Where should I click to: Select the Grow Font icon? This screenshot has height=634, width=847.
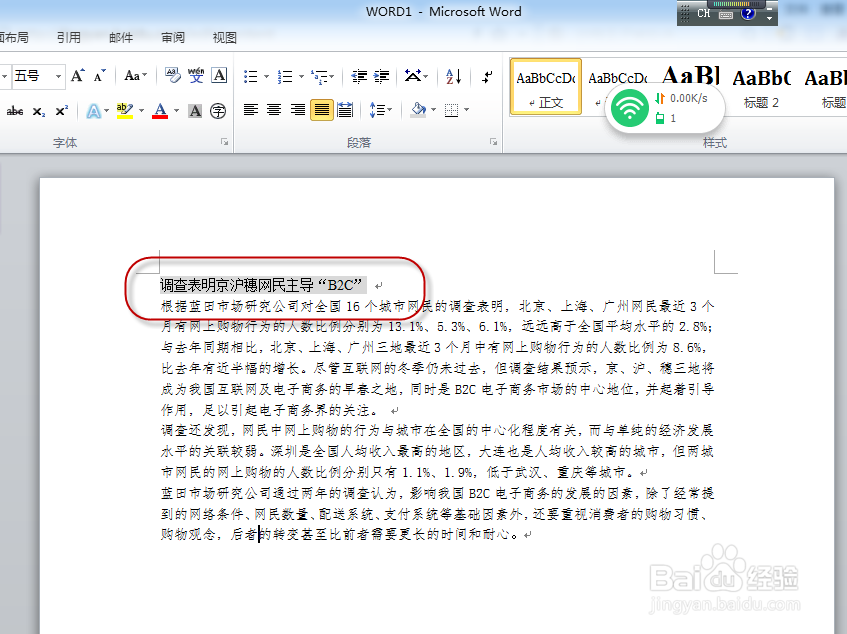point(77,75)
